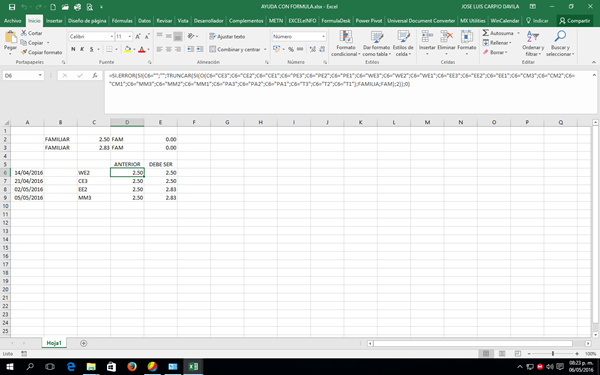The width and height of the screenshot is (600, 375).
Task: Toggle italic K formatting
Action: [x=82, y=49]
